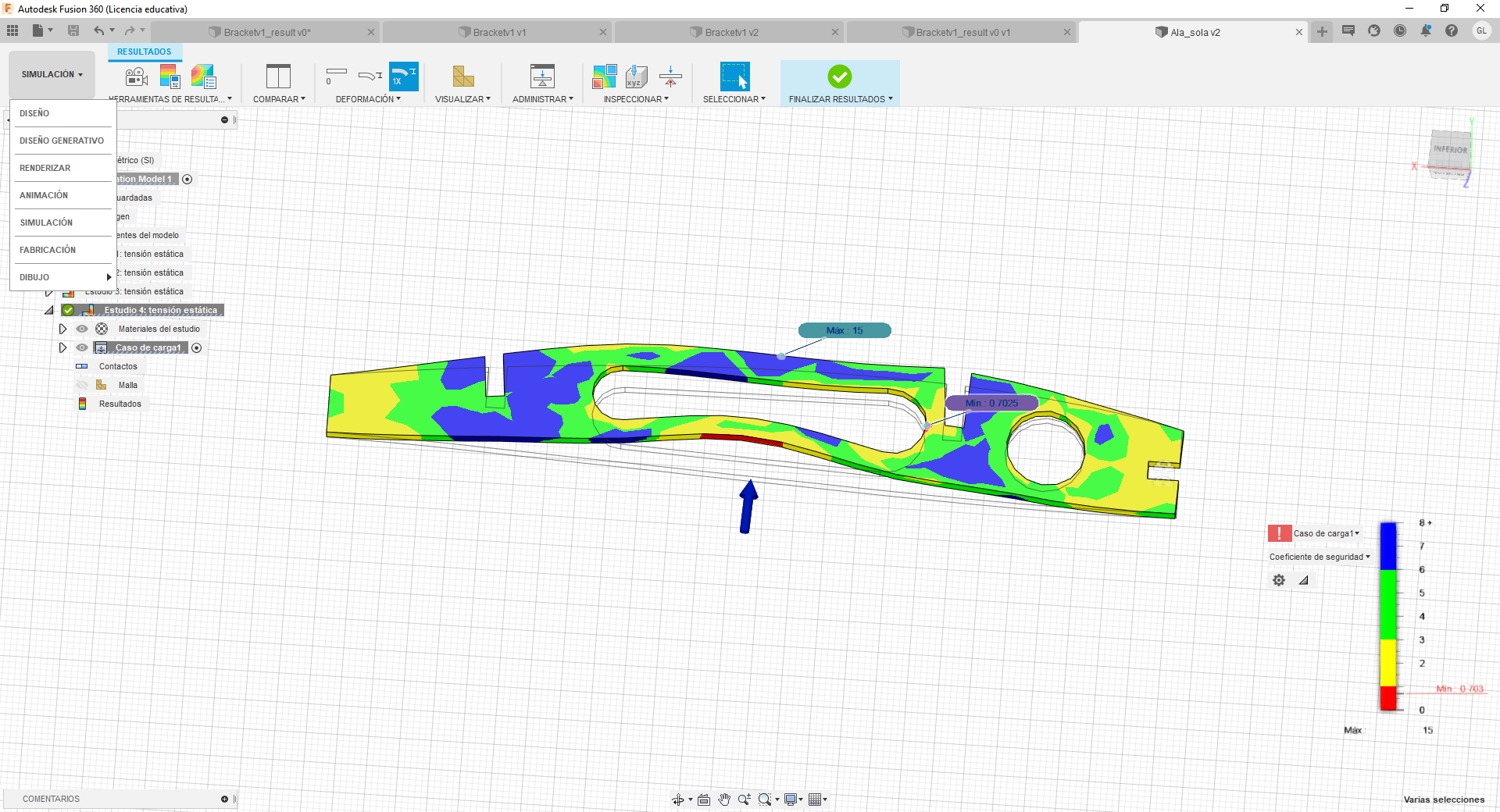This screenshot has height=812, width=1500.
Task: Select the actual deformation scale icon
Action: (370, 76)
